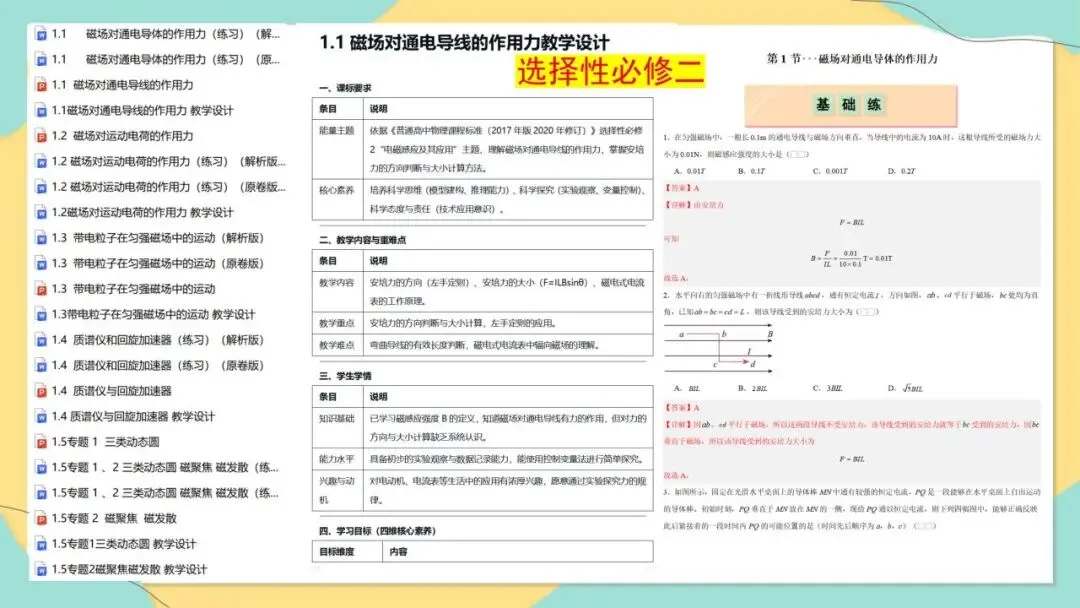Click PowerPoint icon beside 1.5专题1 三类动态圆
The image size is (1080, 608).
41,442
